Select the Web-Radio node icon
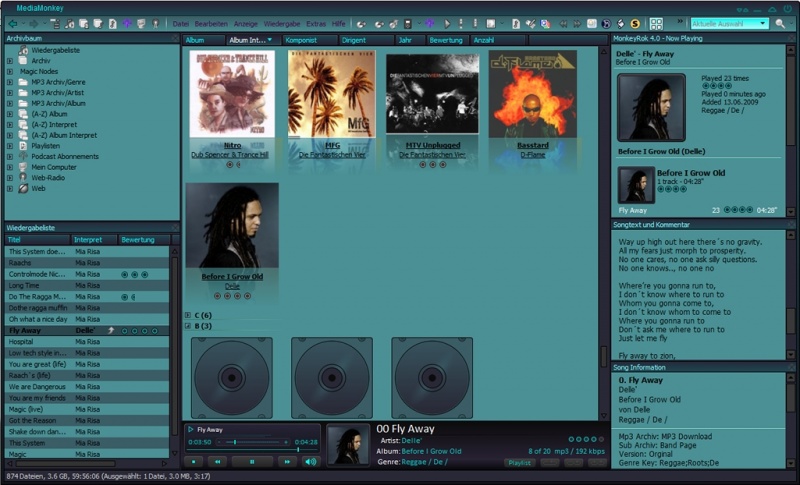 pyautogui.click(x=23, y=177)
